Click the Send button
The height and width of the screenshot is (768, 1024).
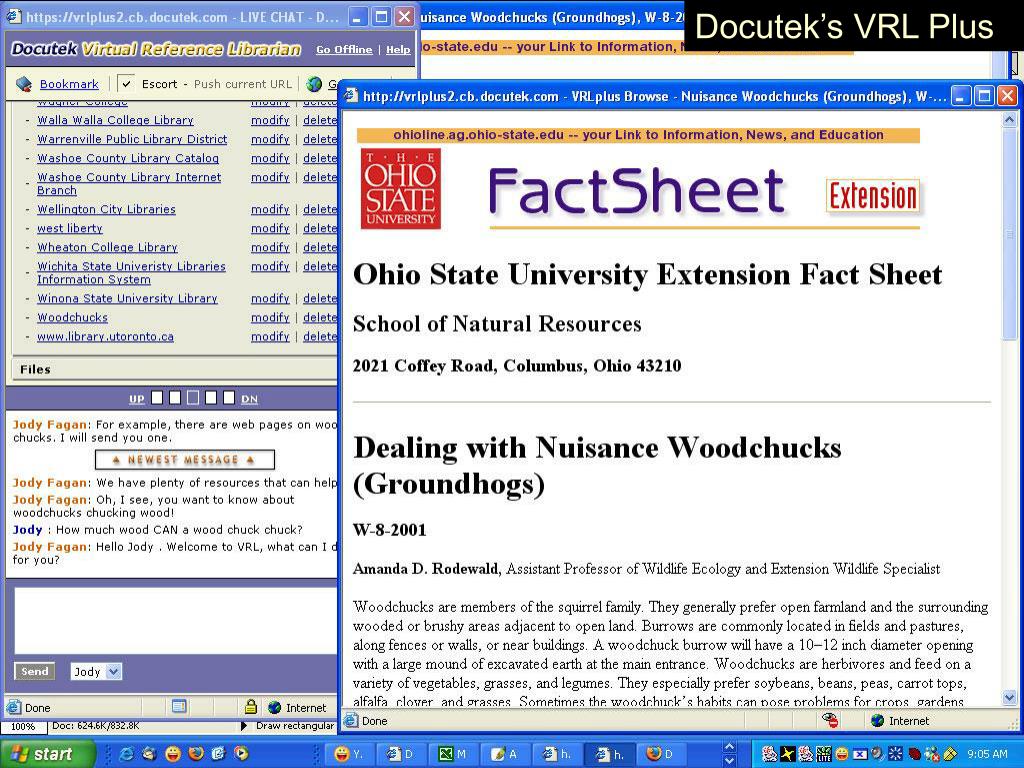click(x=35, y=671)
